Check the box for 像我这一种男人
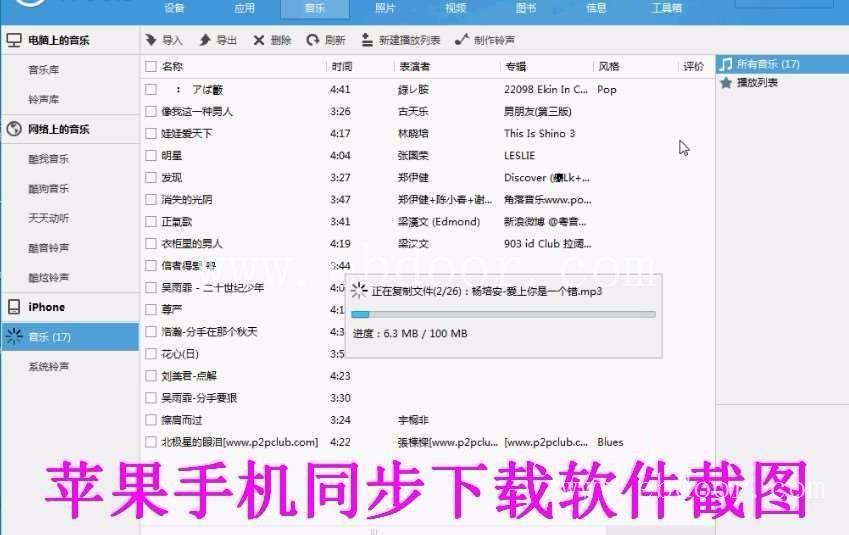Screen dimensions: 849x535 tap(151, 112)
